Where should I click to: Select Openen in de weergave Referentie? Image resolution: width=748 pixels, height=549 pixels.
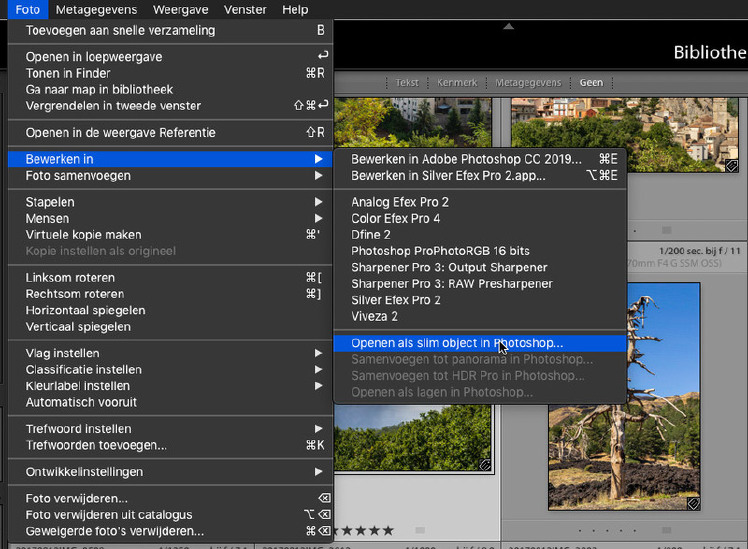(x=170, y=133)
